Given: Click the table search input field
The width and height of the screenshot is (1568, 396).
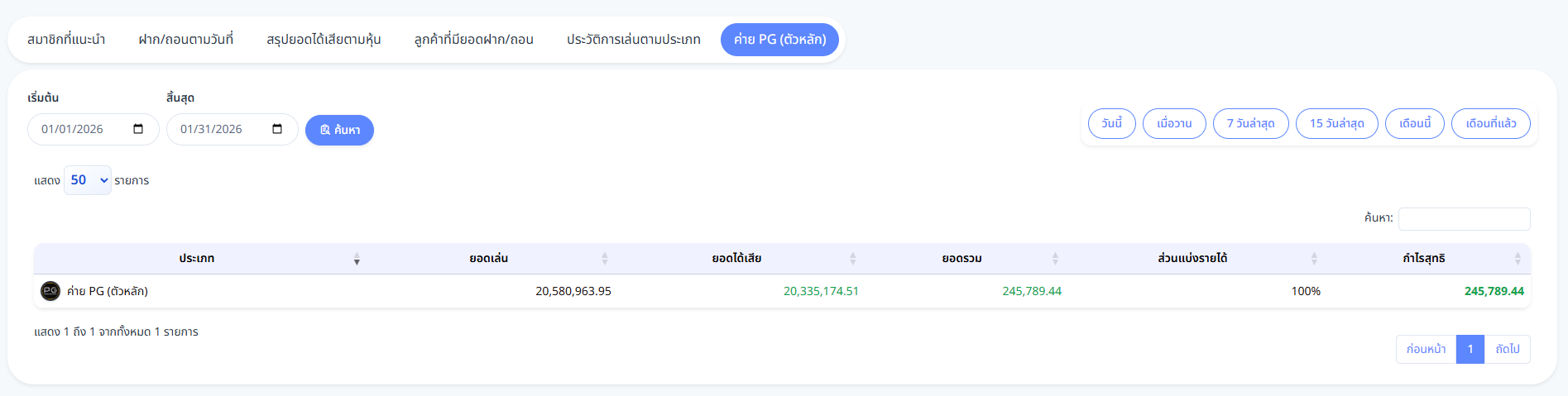Looking at the screenshot, I should click(1464, 218).
